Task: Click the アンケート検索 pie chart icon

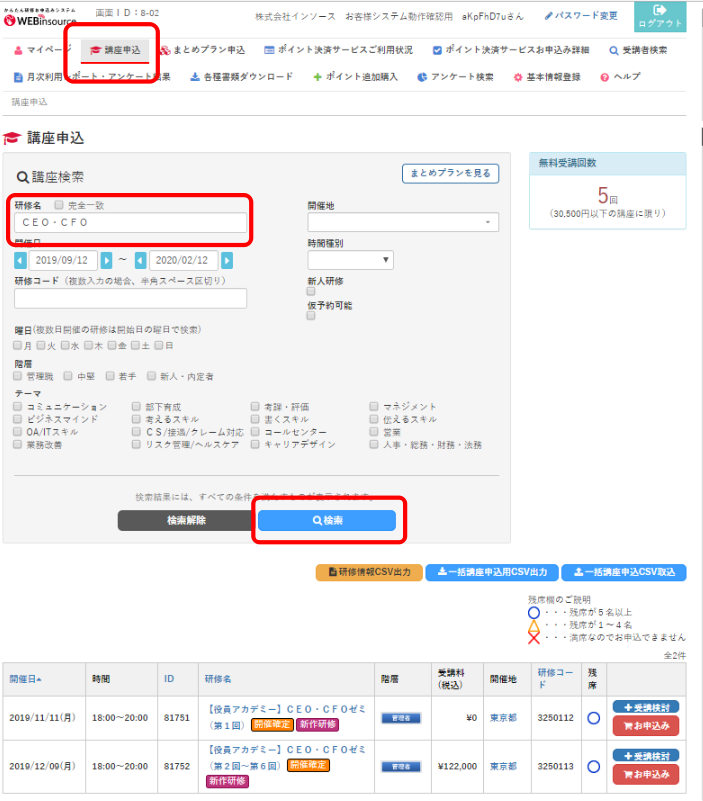Action: pyautogui.click(x=422, y=77)
